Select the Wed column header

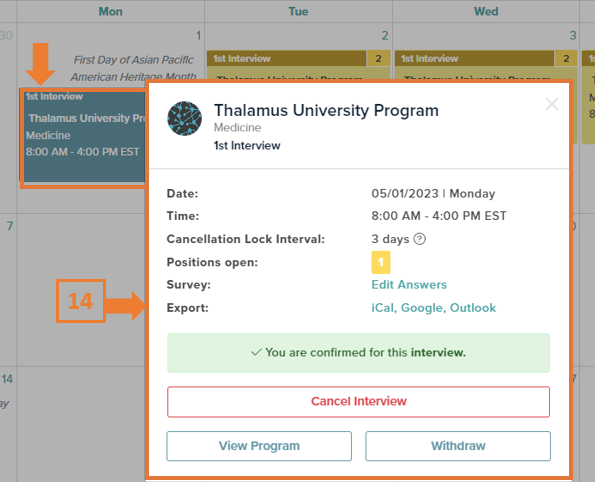(486, 11)
